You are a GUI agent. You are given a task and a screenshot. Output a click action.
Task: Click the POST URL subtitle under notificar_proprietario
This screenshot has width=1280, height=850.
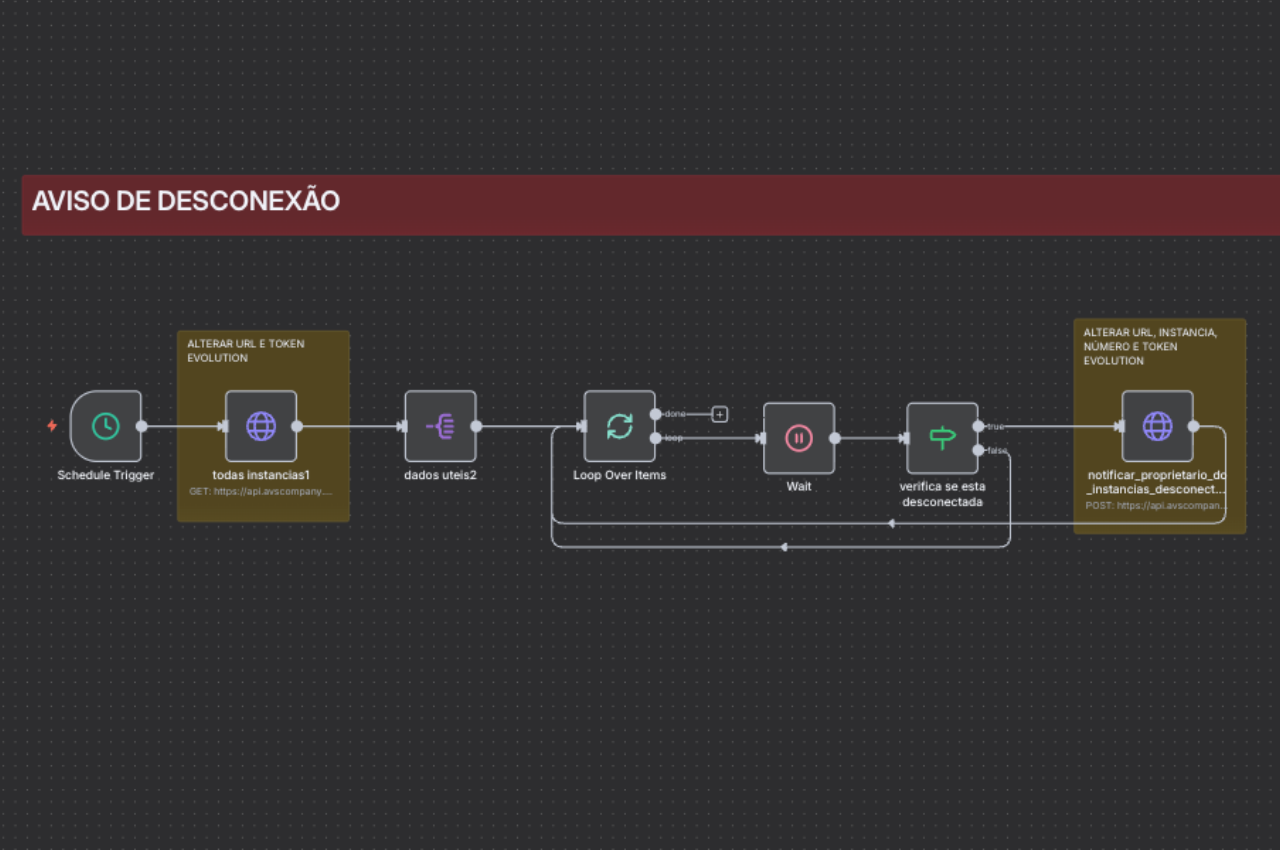[x=1156, y=506]
